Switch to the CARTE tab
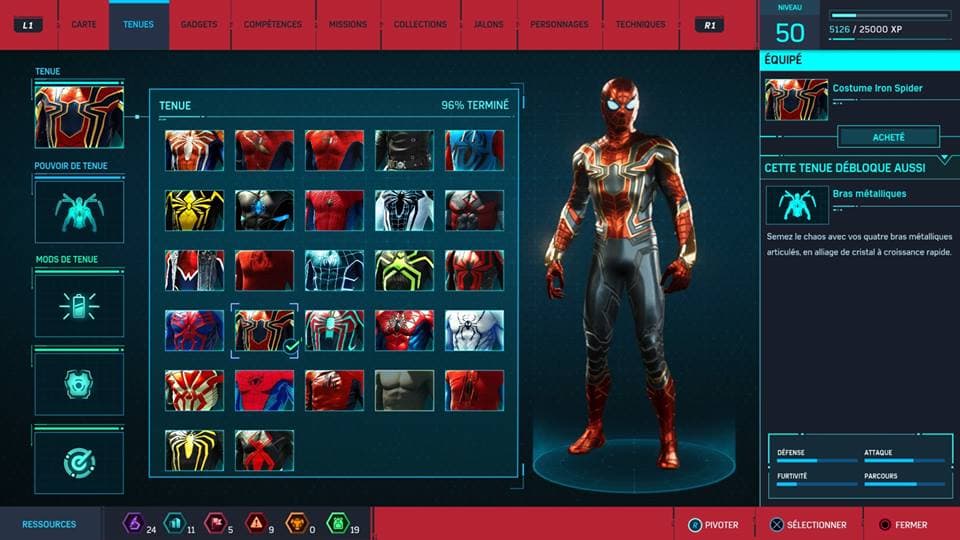Screen dimensions: 960x540 pos(83,24)
